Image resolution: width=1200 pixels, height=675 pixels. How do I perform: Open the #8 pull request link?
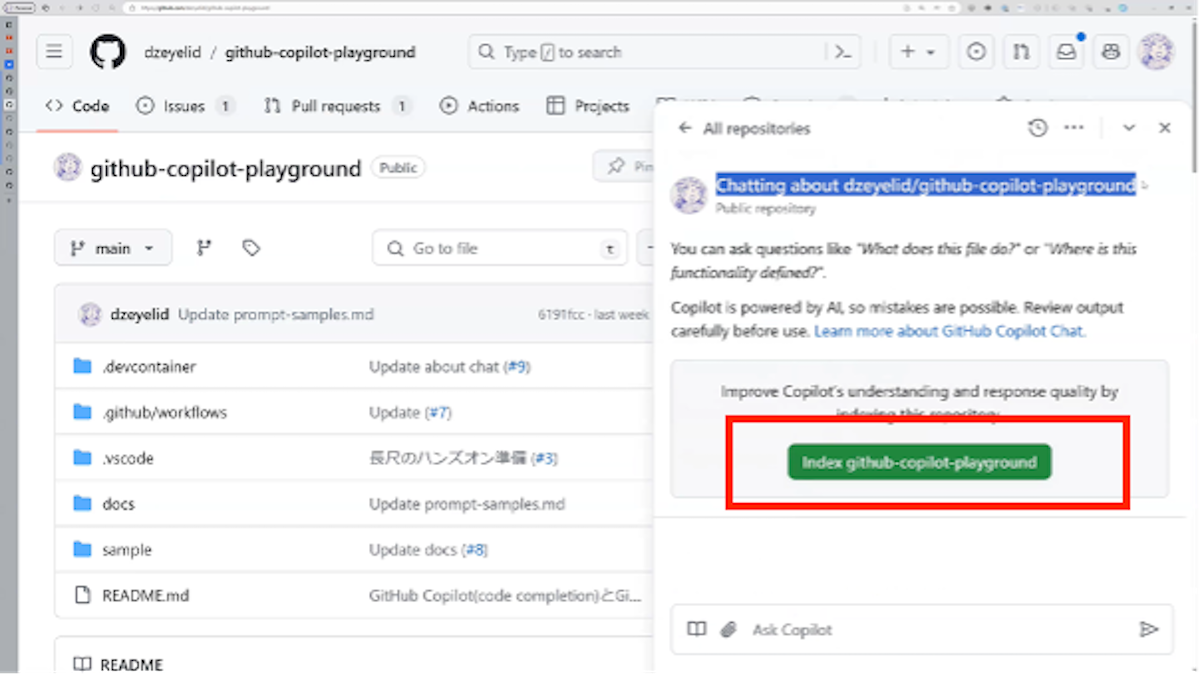474,550
